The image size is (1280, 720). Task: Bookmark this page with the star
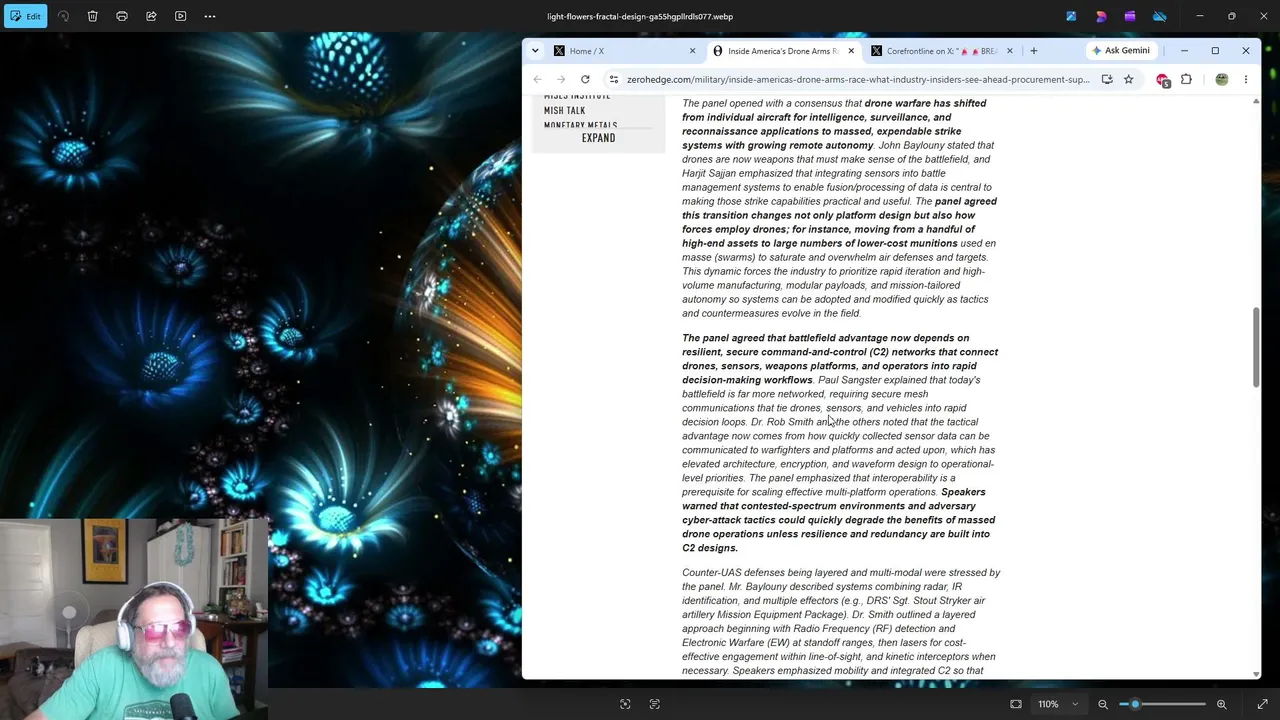click(x=1128, y=80)
